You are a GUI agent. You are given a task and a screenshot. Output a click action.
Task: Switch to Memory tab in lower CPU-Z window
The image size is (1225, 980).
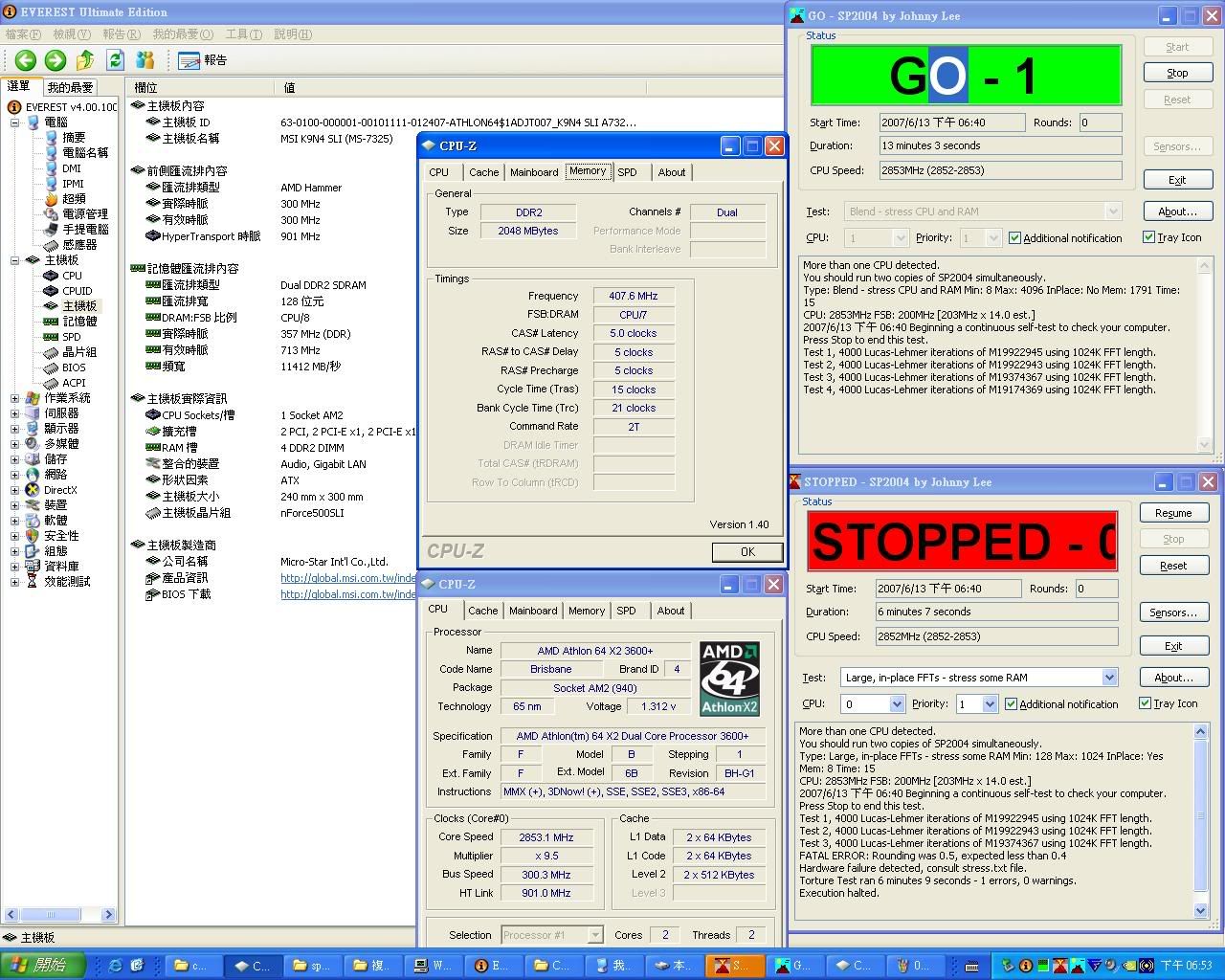[x=587, y=611]
